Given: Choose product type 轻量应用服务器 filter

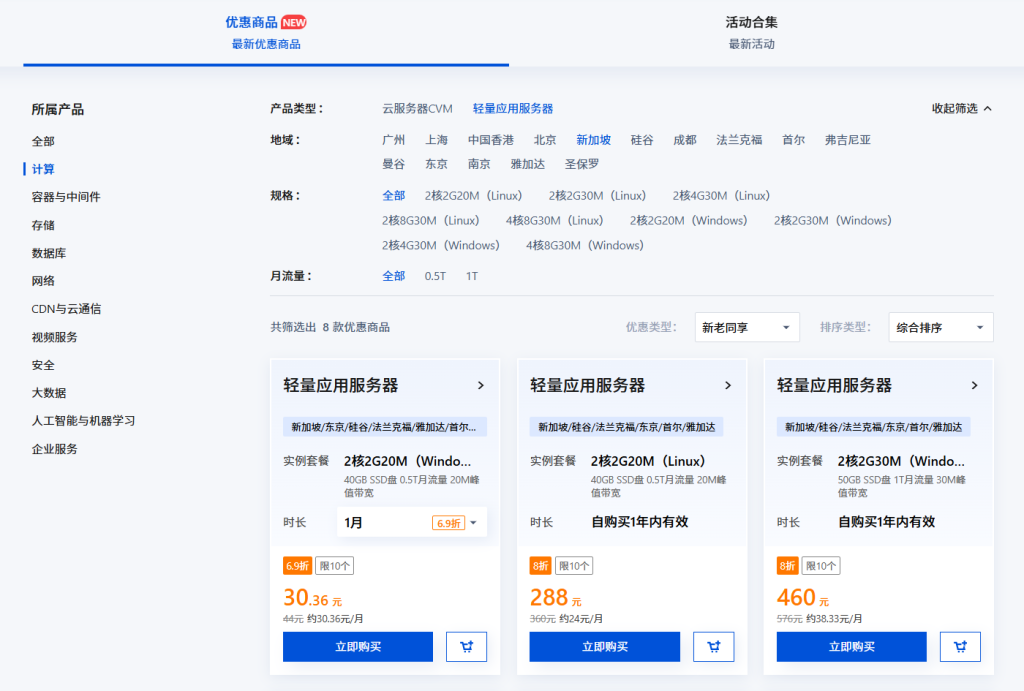Looking at the screenshot, I should [x=513, y=108].
